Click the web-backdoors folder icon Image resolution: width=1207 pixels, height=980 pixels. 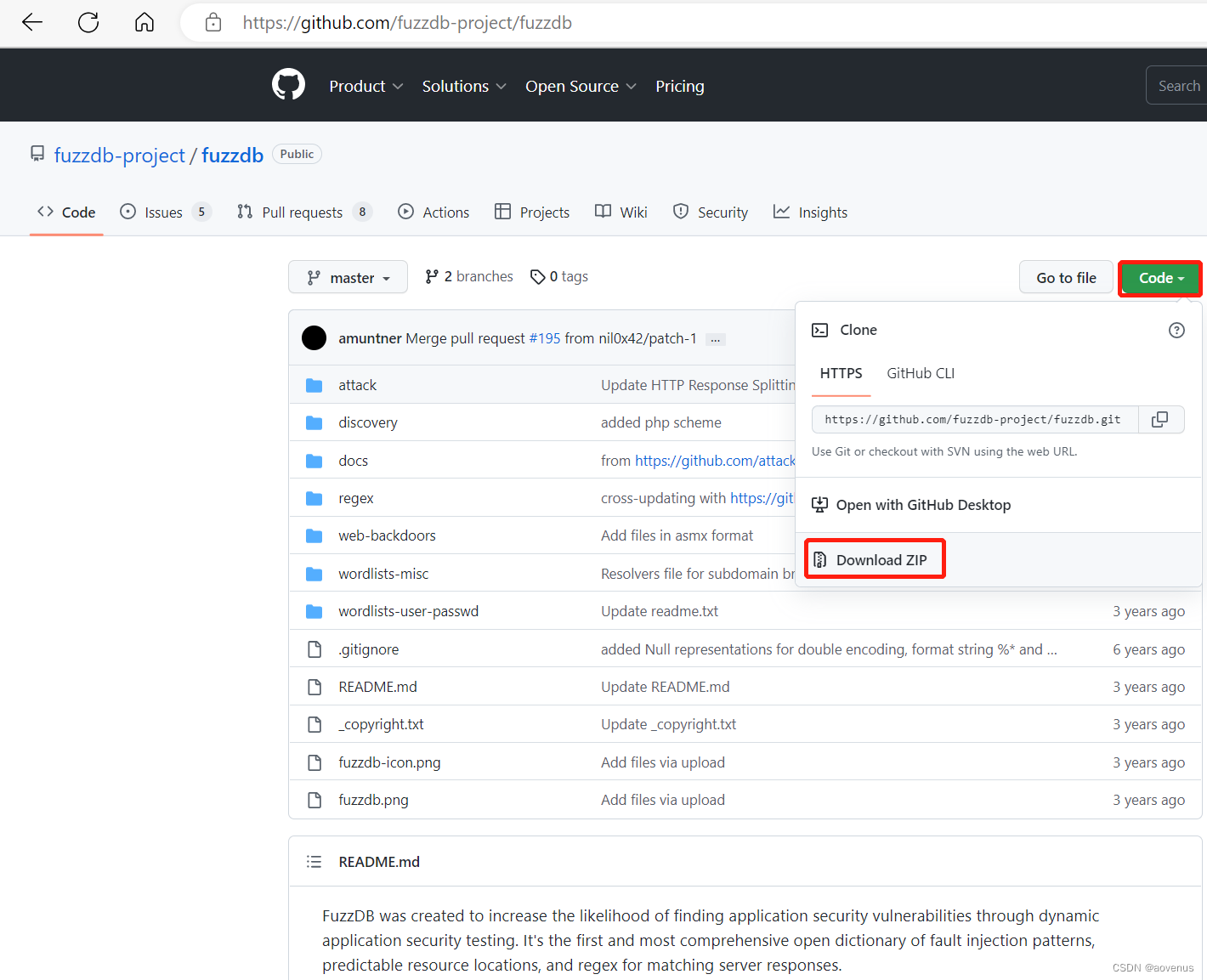point(314,535)
